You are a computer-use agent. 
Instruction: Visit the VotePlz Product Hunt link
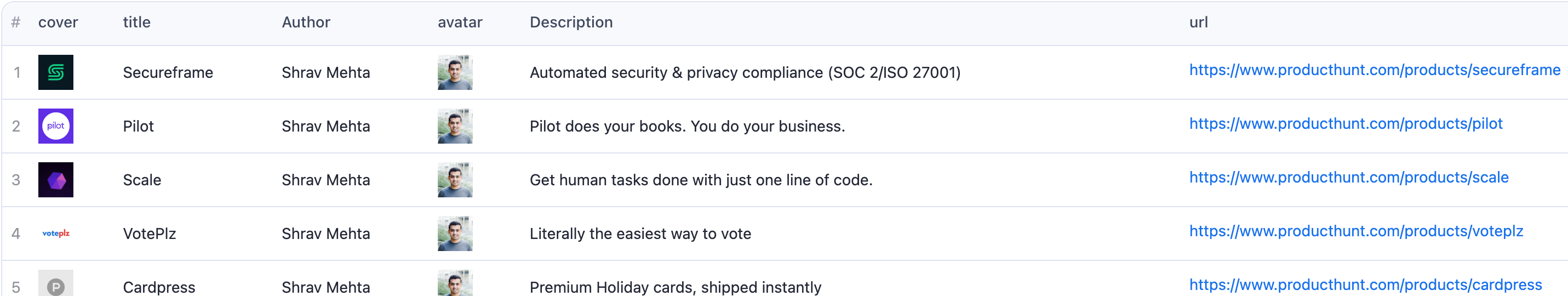tap(1356, 231)
